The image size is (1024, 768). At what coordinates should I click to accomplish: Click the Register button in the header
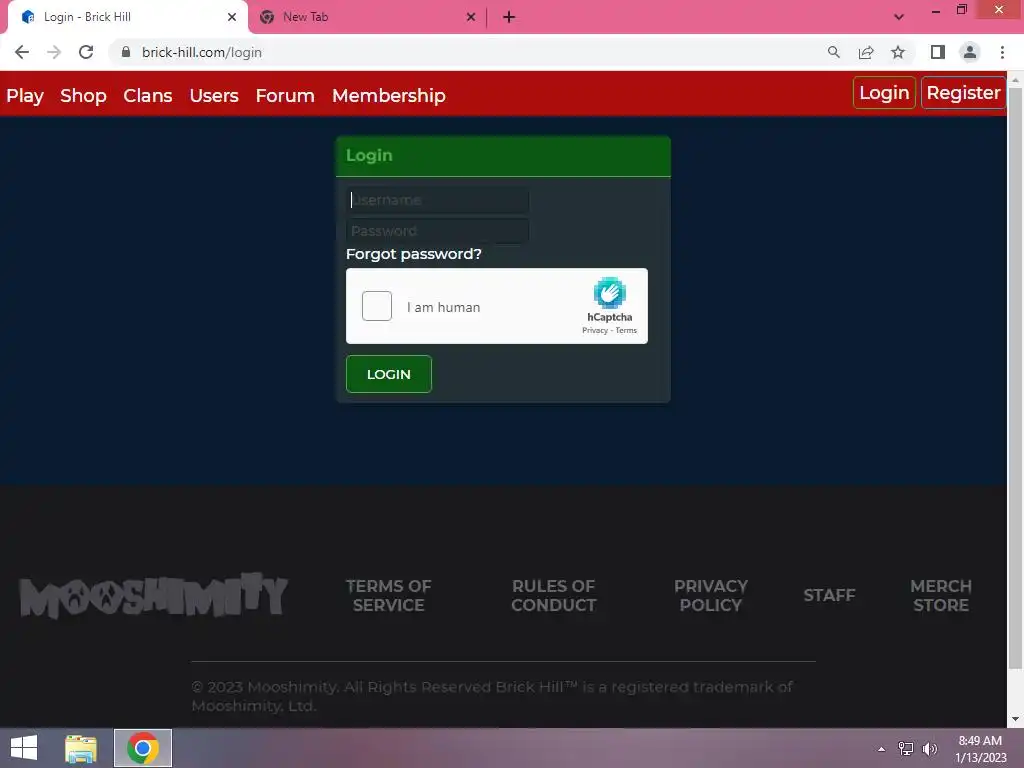click(x=963, y=93)
